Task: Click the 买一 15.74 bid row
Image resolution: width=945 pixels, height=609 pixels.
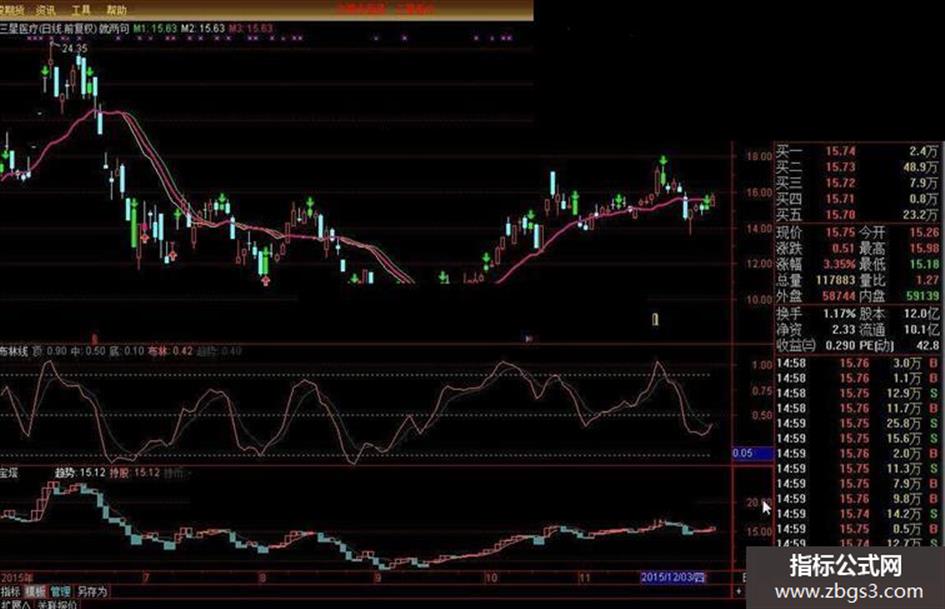Action: (x=857, y=151)
